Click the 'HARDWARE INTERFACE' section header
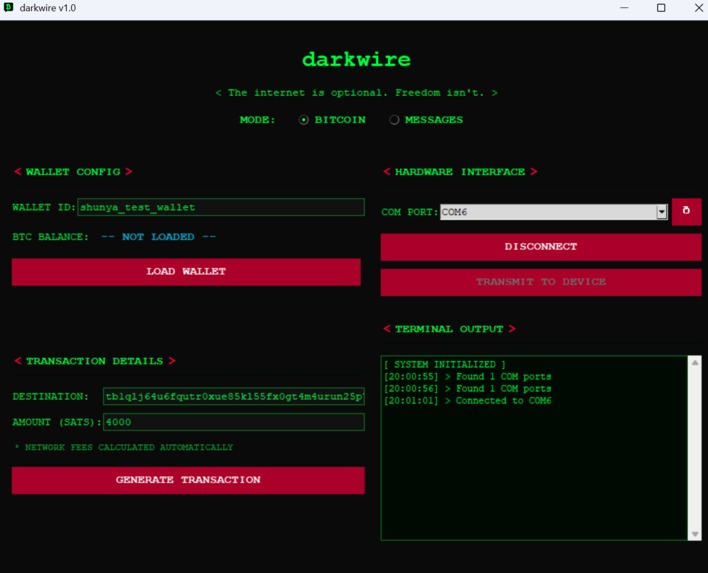Viewport: 708px width, 573px height. pyautogui.click(x=460, y=172)
